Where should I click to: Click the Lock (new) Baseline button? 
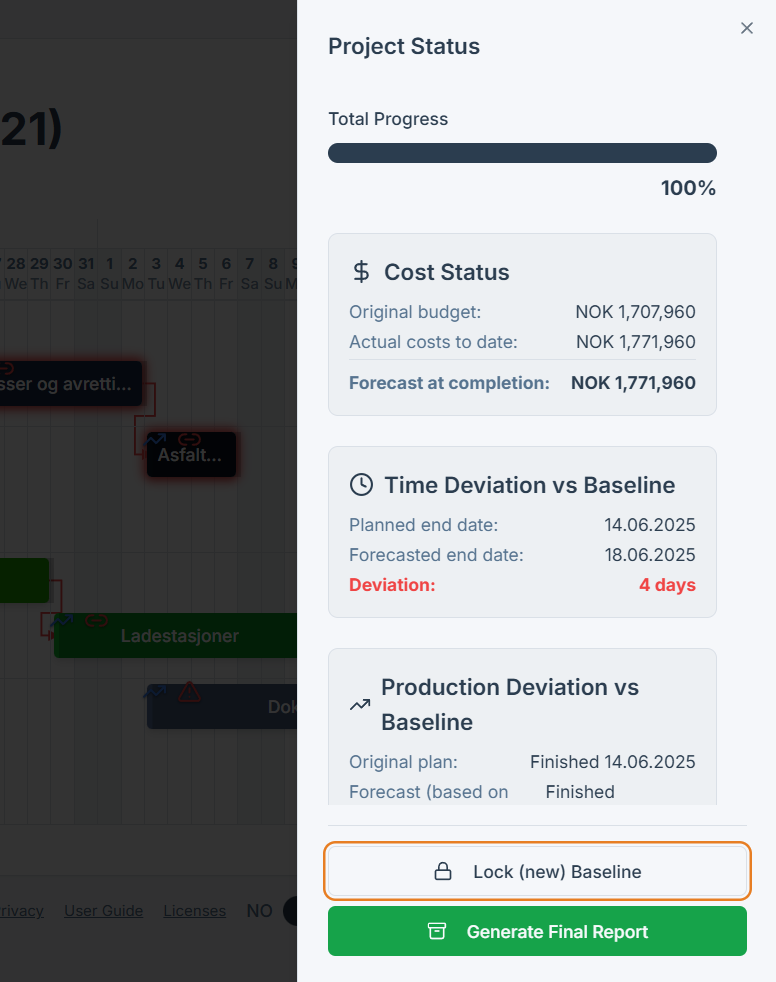537,871
